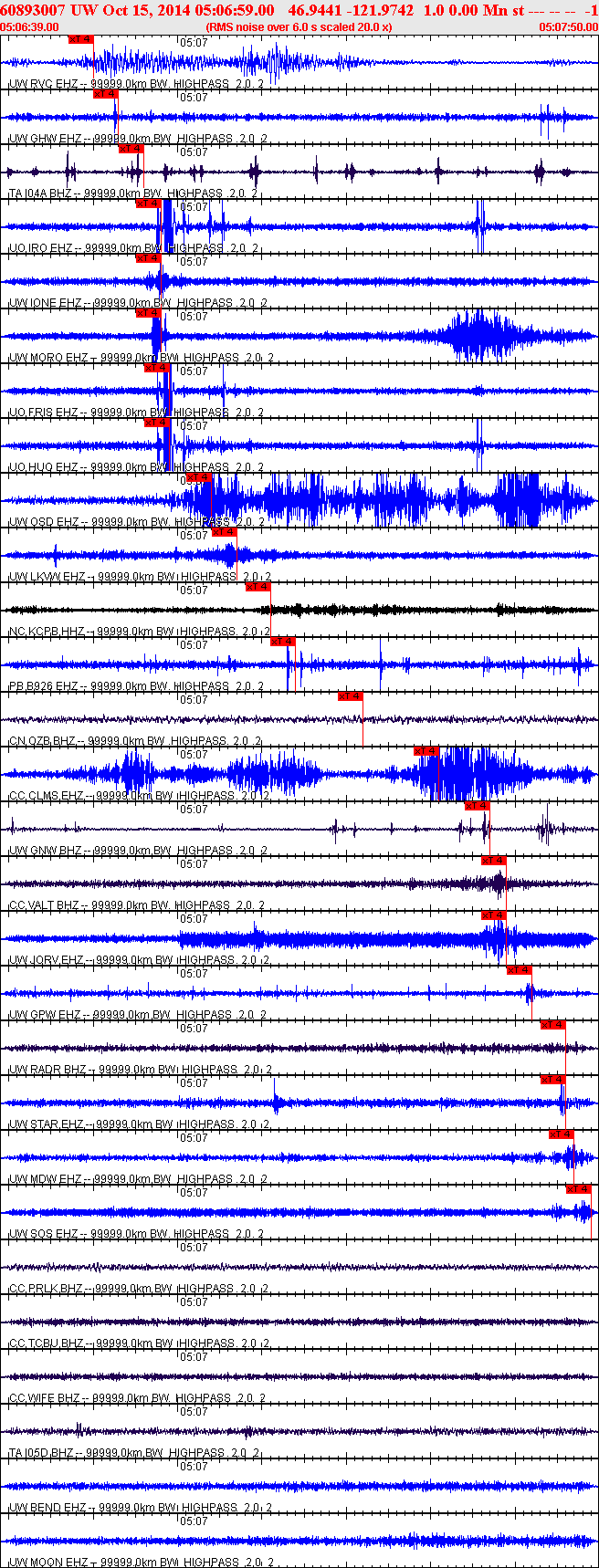Image resolution: width=599 pixels, height=1568 pixels.
Task: Select the arrival flag on RADR trace
Action: click(553, 1025)
